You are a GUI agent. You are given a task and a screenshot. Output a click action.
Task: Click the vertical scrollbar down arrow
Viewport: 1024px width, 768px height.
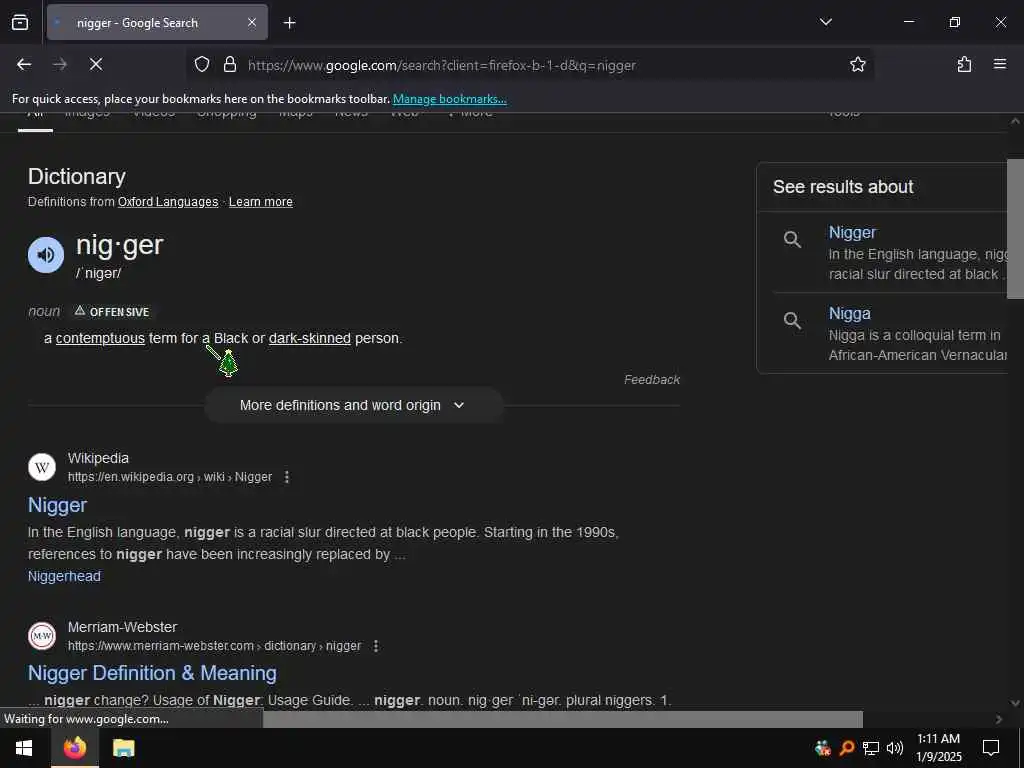coord(1015,703)
